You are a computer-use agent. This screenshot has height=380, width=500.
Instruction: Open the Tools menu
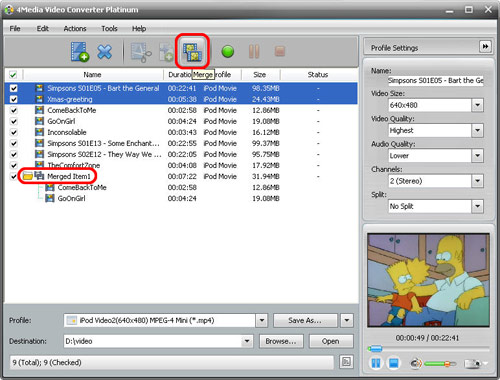pos(109,28)
